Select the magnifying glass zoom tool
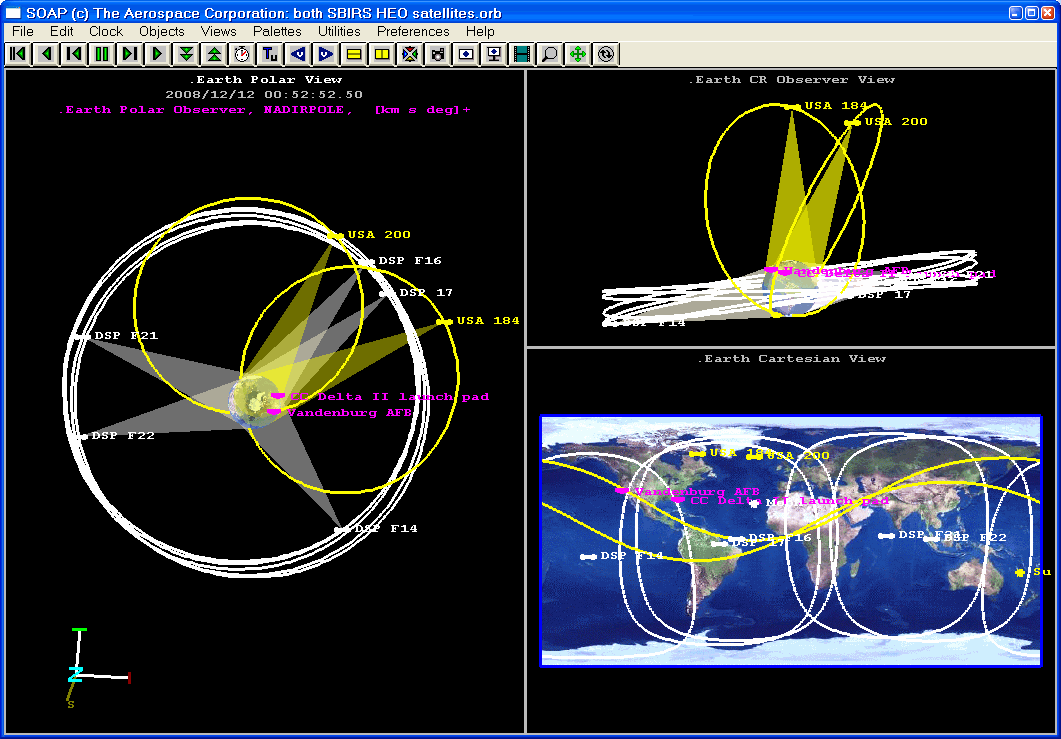 tap(550, 54)
